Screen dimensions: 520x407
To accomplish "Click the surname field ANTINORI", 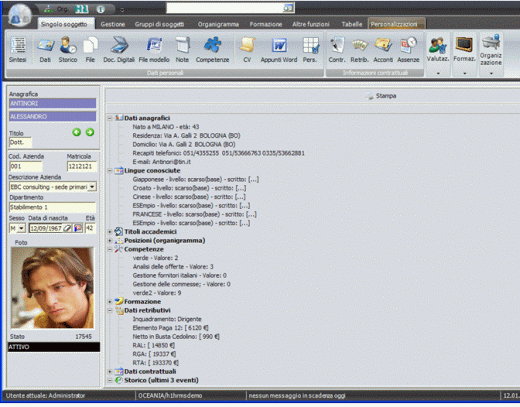I will pyautogui.click(x=52, y=103).
